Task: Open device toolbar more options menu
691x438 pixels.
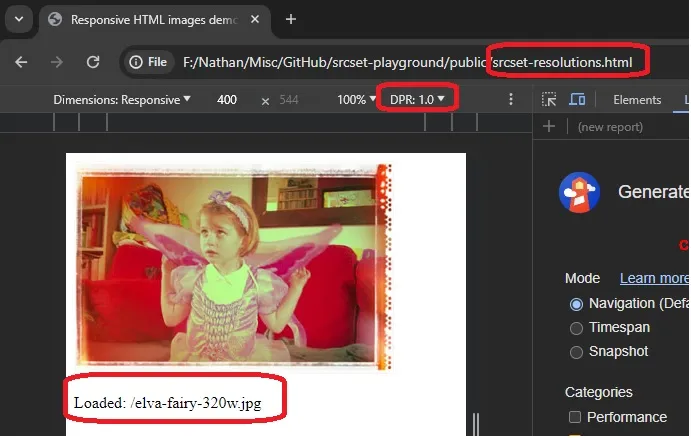Action: (511, 99)
